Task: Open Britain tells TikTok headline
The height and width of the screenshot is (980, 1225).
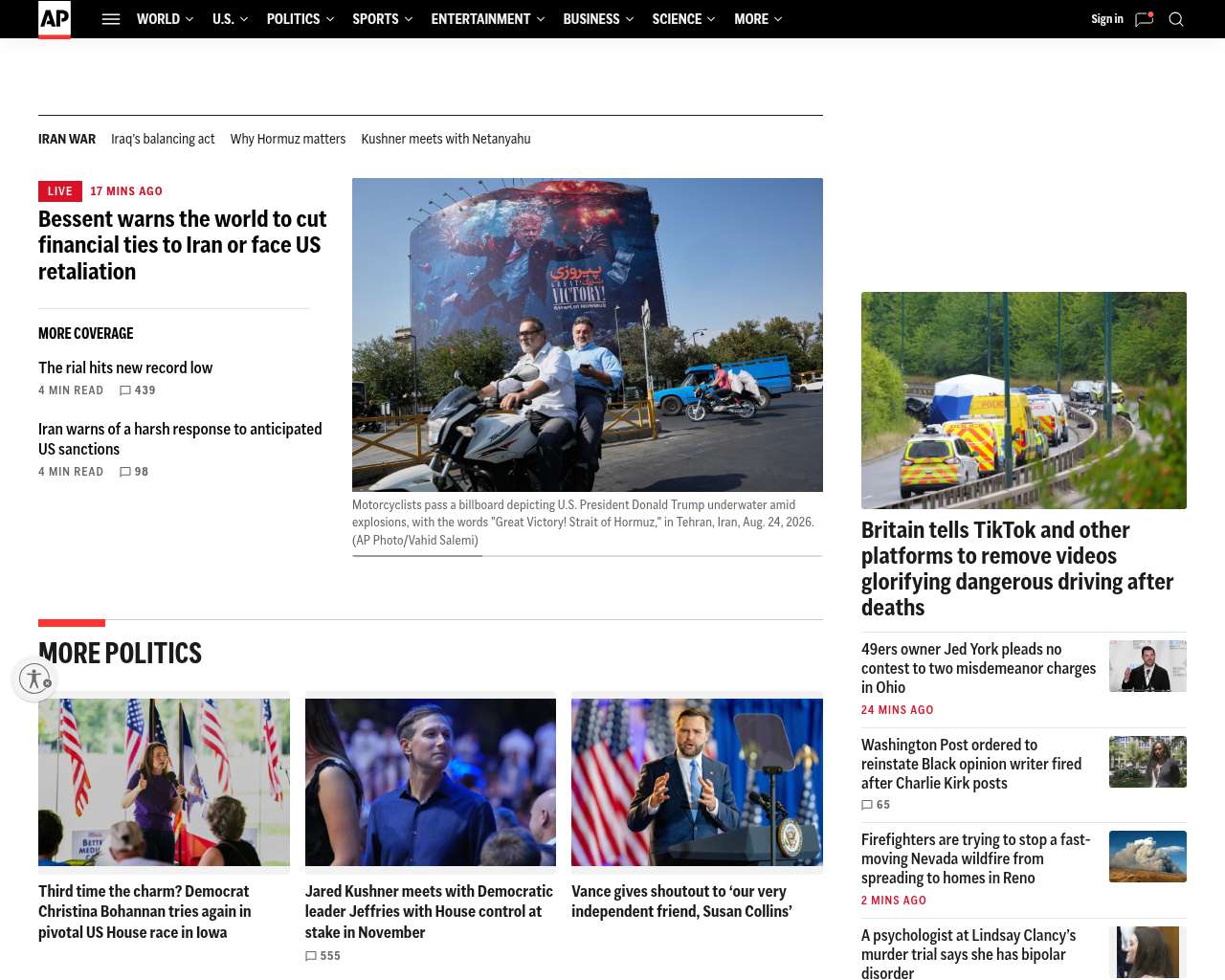Action: pos(1017,568)
